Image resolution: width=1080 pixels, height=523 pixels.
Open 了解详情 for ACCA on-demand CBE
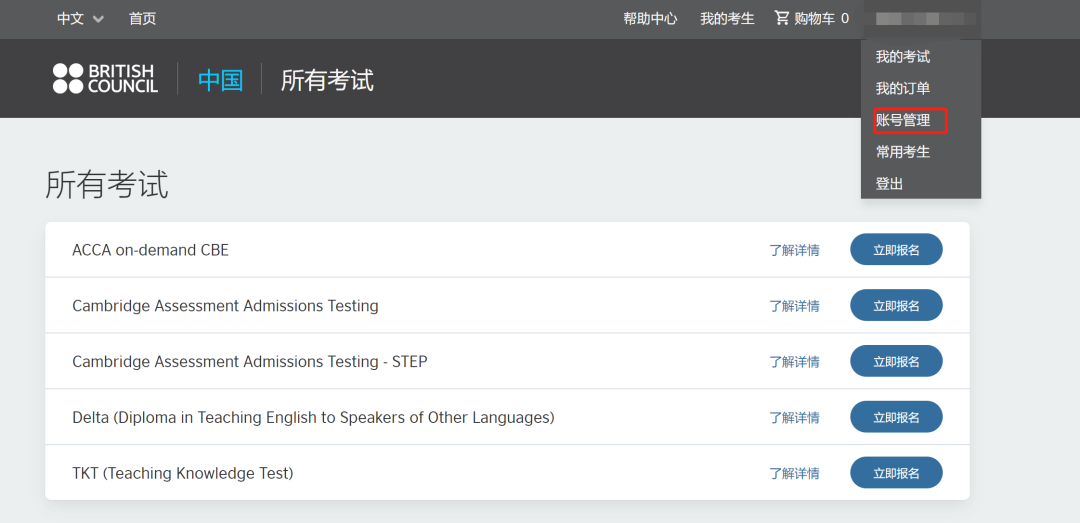794,250
